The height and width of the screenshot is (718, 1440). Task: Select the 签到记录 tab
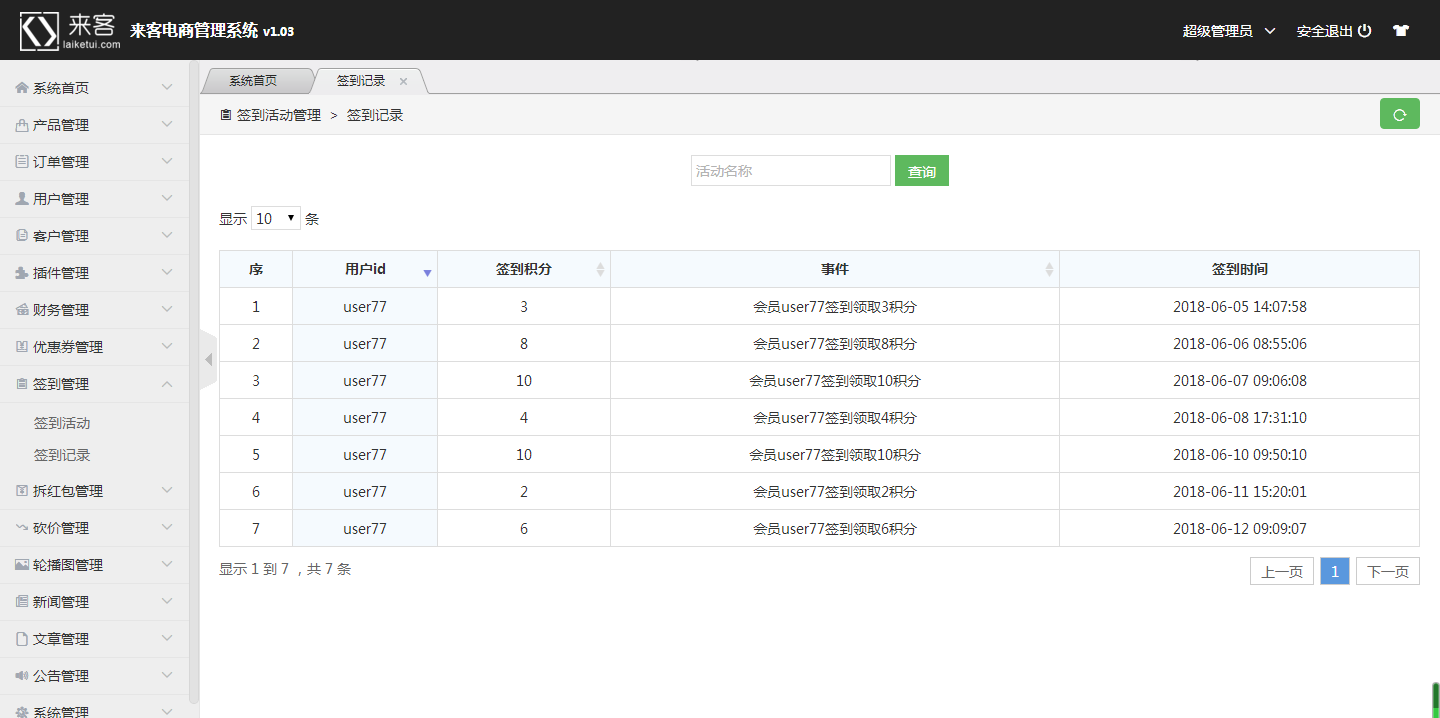(361, 81)
